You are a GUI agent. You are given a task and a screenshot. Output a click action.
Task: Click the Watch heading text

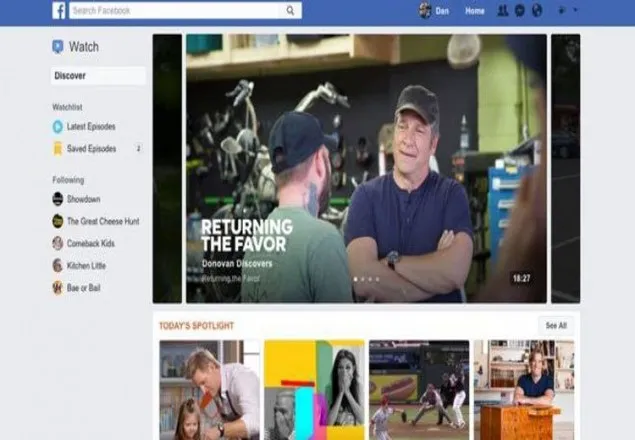point(84,47)
